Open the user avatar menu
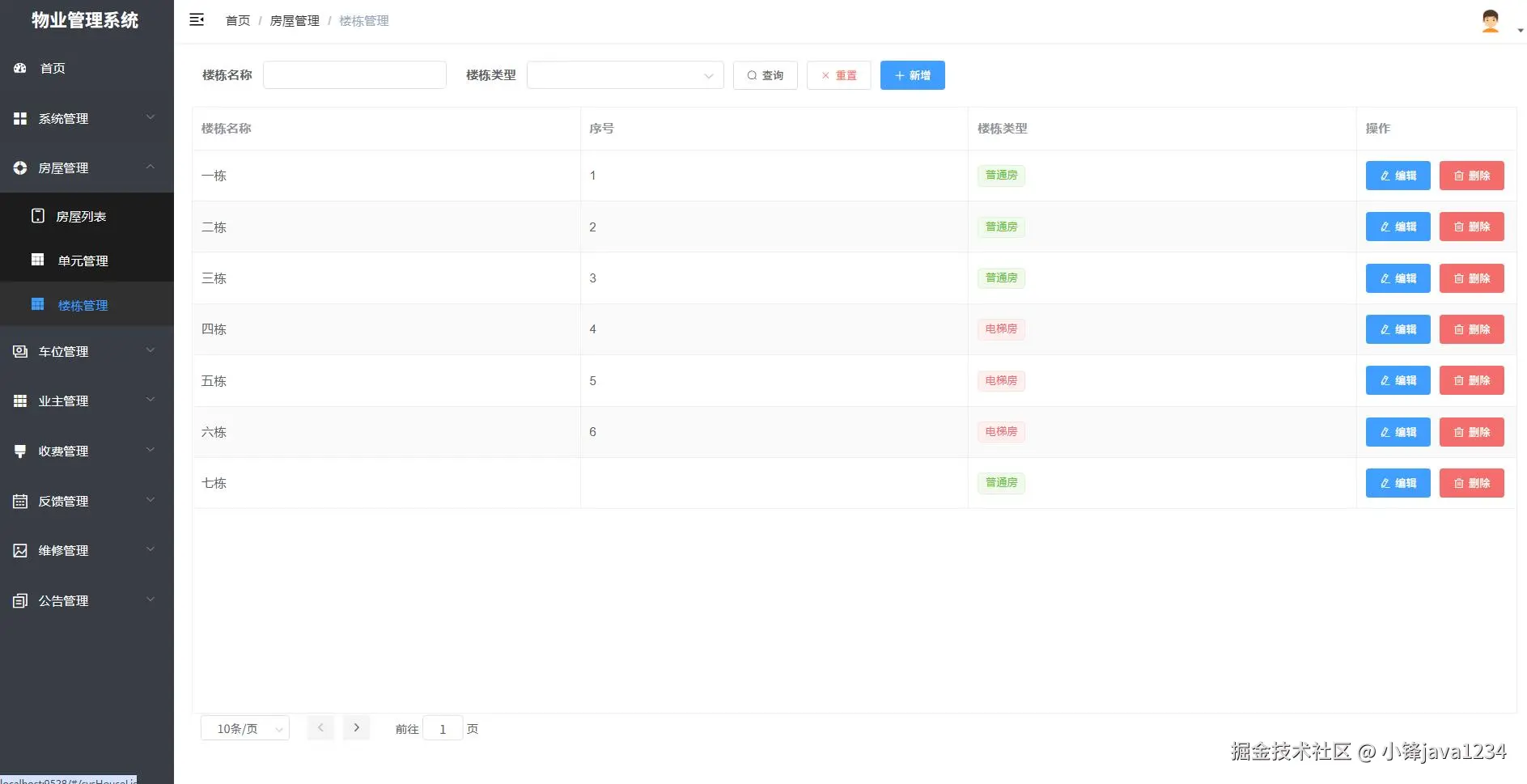The width and height of the screenshot is (1527, 784). 1490,21
